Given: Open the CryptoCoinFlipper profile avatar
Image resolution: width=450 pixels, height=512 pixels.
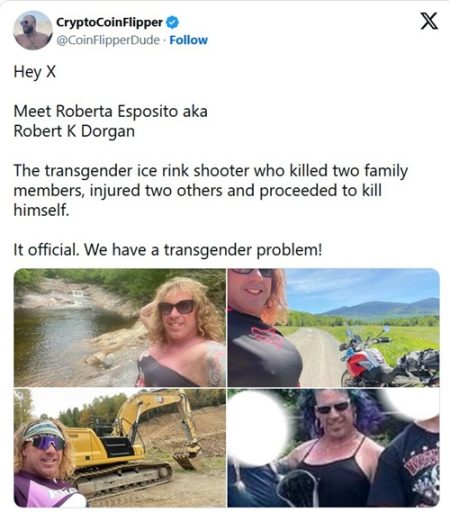Looking at the screenshot, I should (x=33, y=30).
